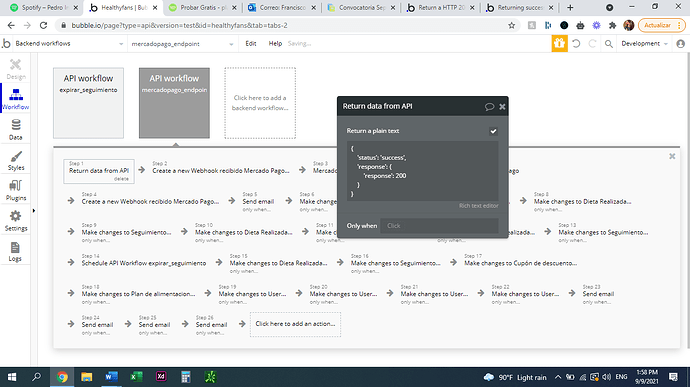690x387 pixels.
Task: Click the search magnifier in the Bubble toolbar
Action: 609,44
